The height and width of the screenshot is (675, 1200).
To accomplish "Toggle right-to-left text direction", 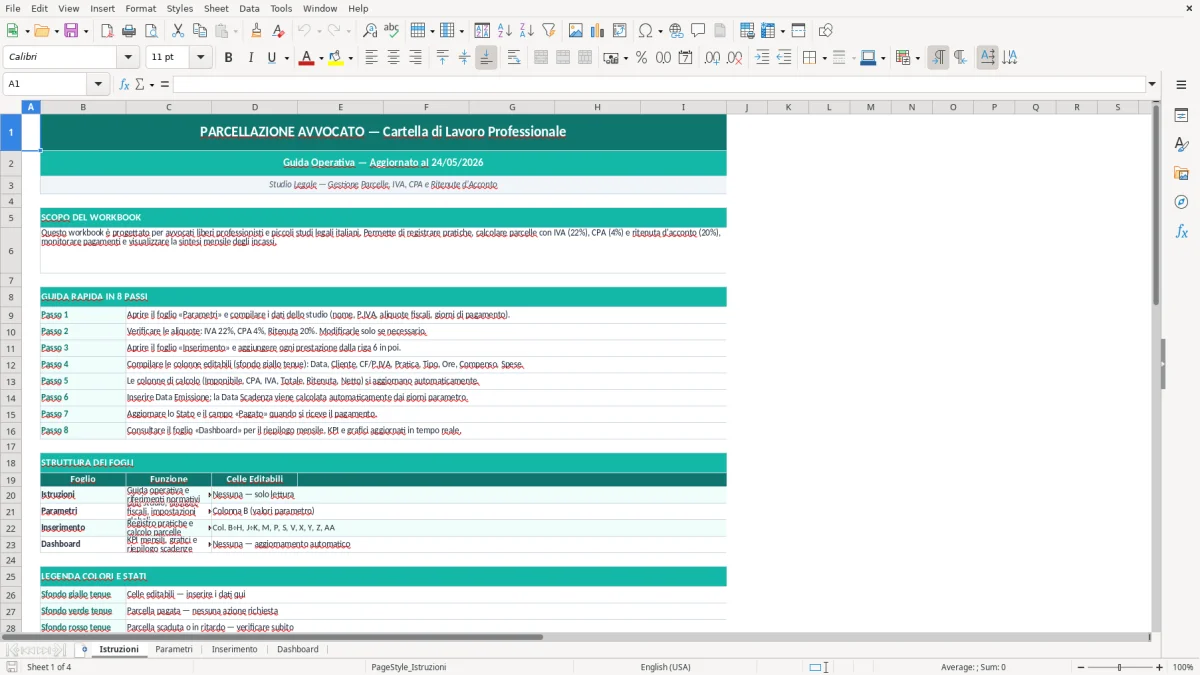I will [x=960, y=58].
